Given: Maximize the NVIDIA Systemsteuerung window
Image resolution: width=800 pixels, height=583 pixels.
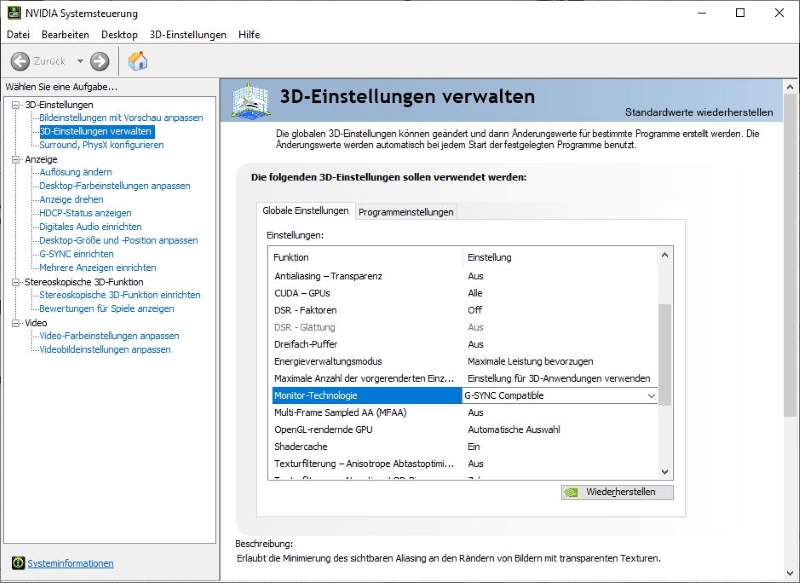Looking at the screenshot, I should (x=740, y=13).
